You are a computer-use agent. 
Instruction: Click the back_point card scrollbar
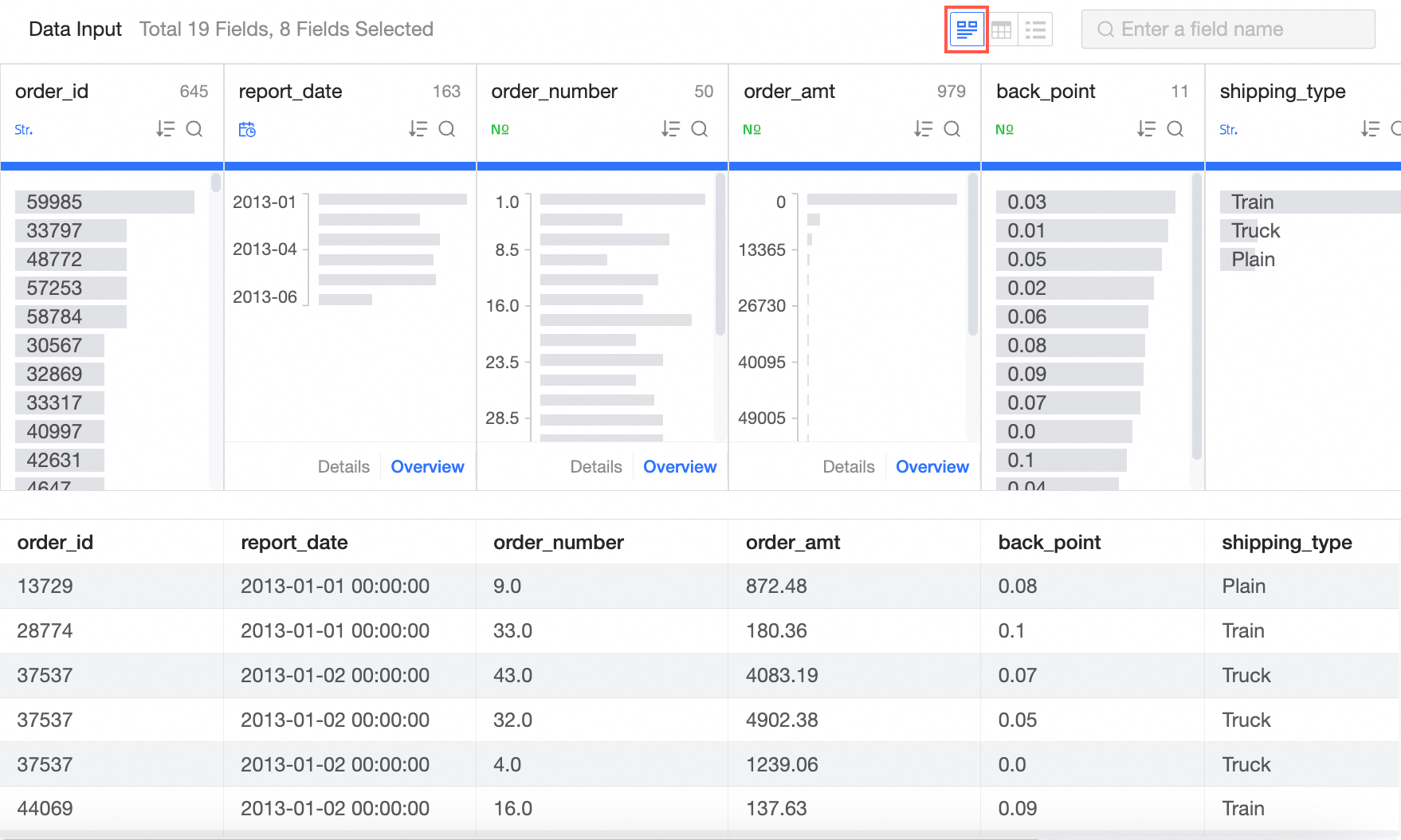coord(1196,316)
